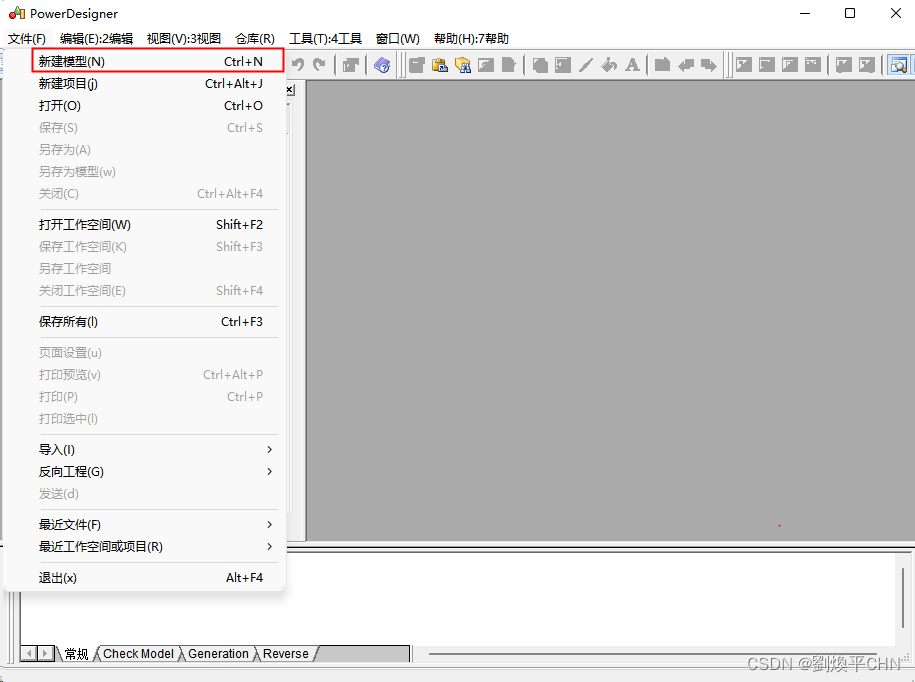The height and width of the screenshot is (682, 915).
Task: Open the 视图(V) menu
Action: pyautogui.click(x=184, y=39)
